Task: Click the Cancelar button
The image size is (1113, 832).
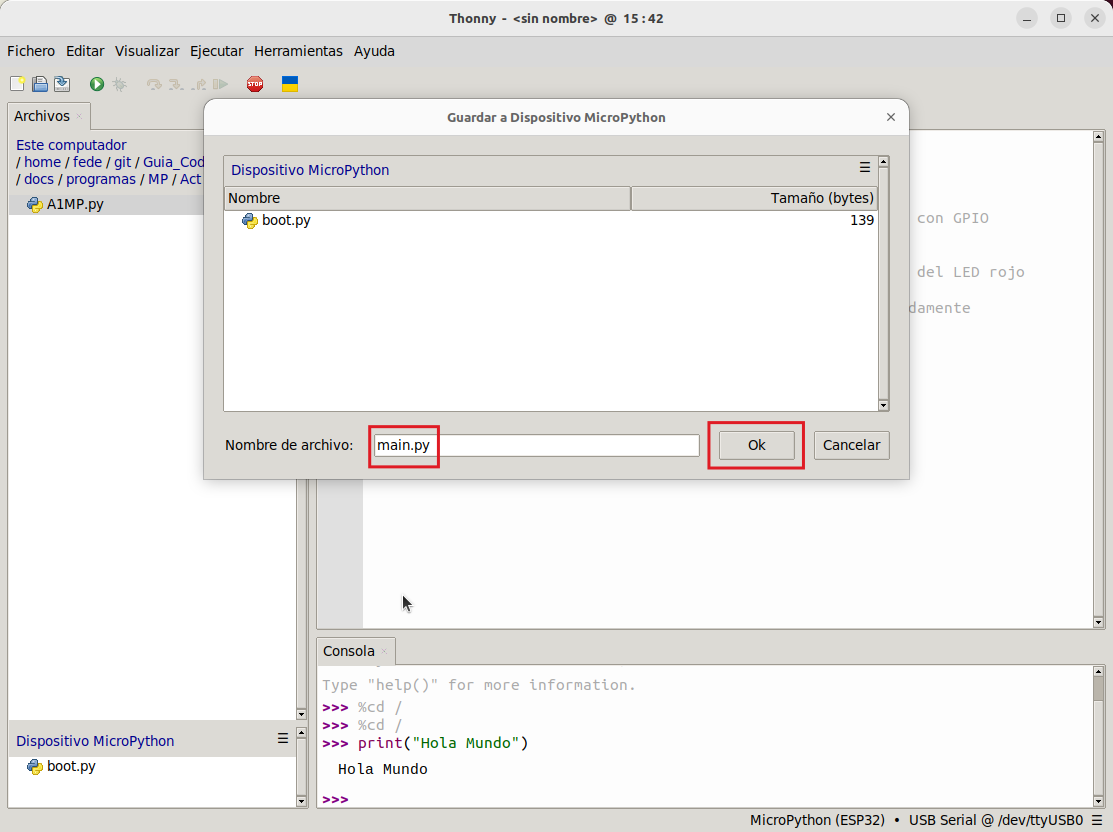Action: tap(851, 445)
